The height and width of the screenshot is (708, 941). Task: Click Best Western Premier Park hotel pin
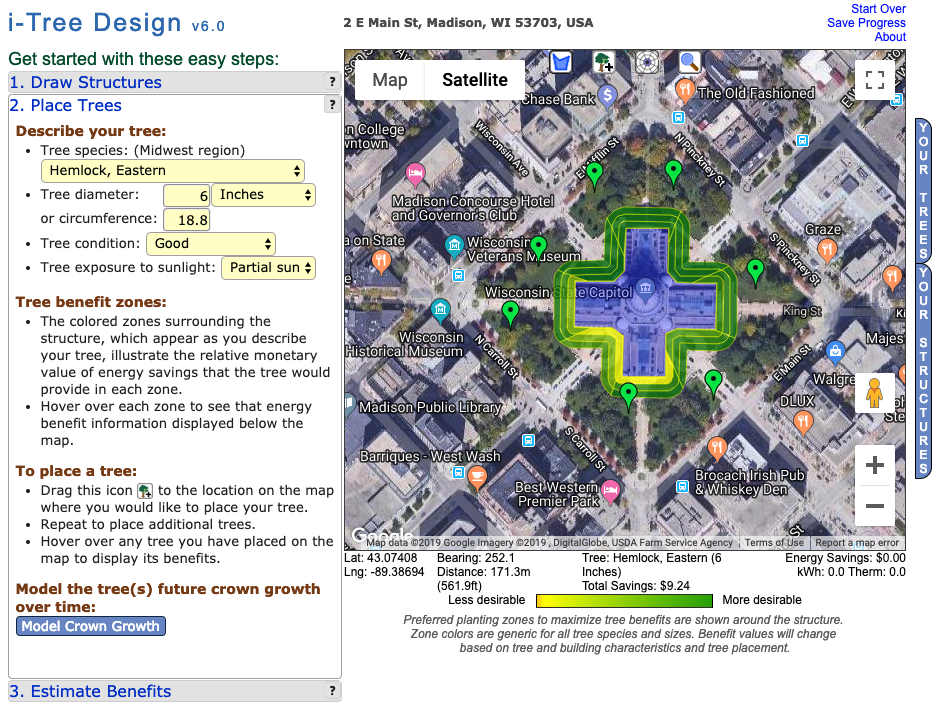pos(610,491)
